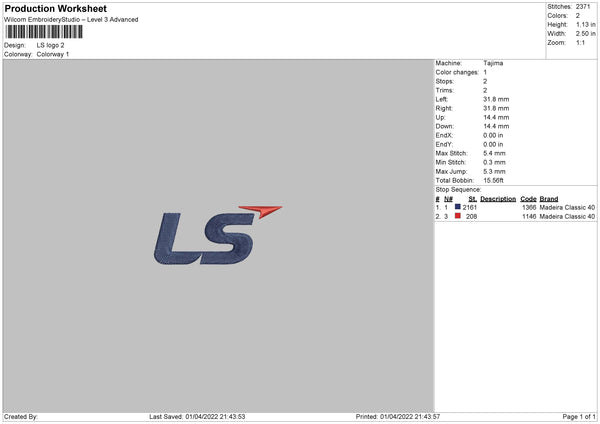The width and height of the screenshot is (600, 424).
Task: Click the 'Code' column header
Action: point(528,199)
